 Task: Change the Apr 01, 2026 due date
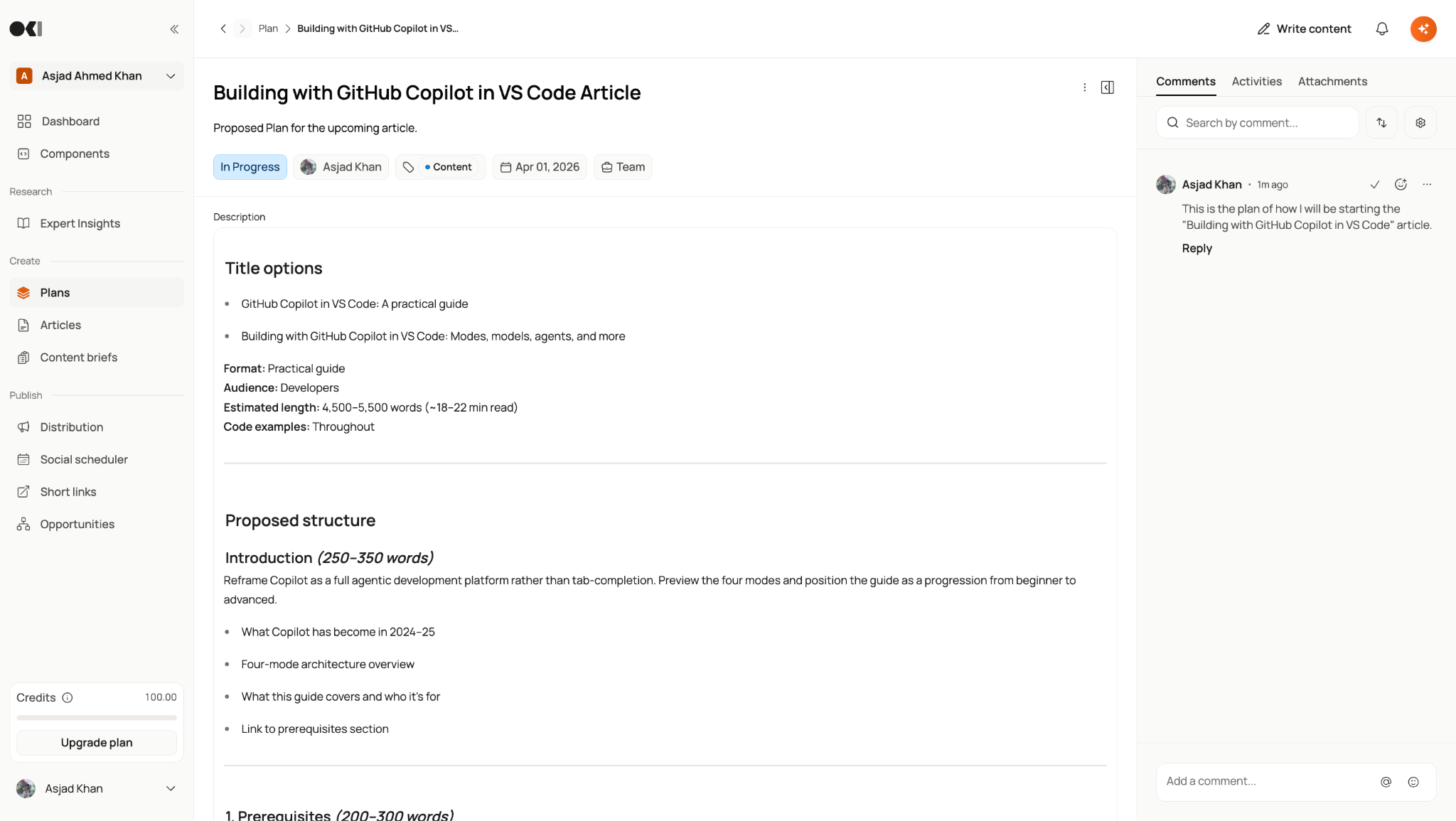(x=540, y=167)
